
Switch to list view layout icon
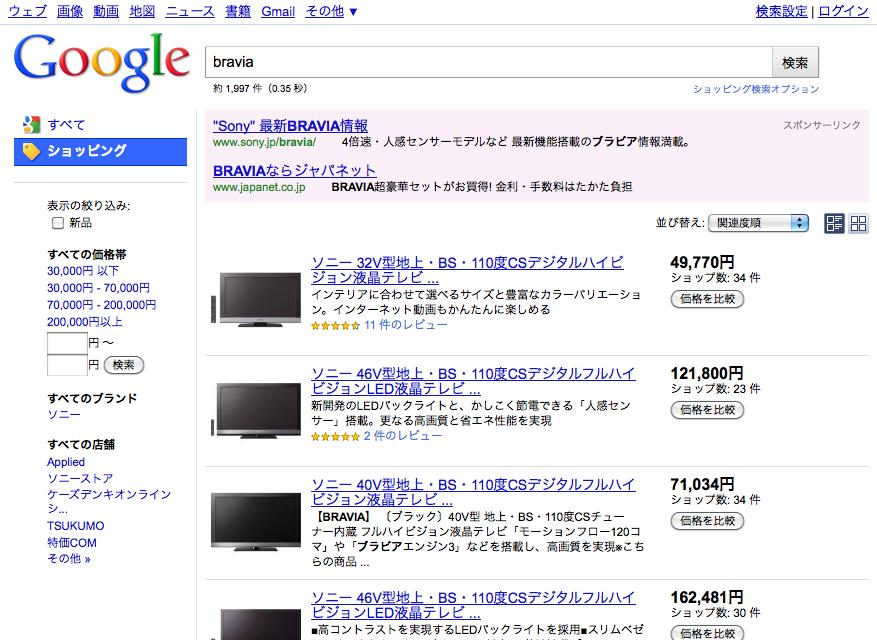click(x=834, y=223)
